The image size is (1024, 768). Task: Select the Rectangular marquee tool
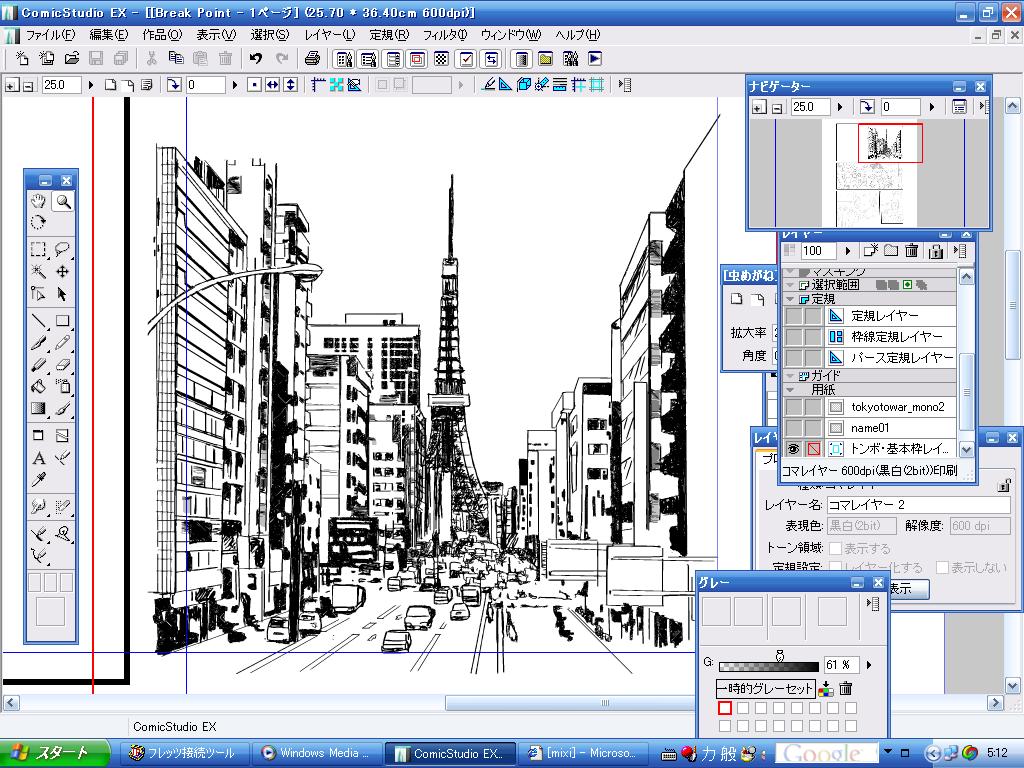click(39, 249)
